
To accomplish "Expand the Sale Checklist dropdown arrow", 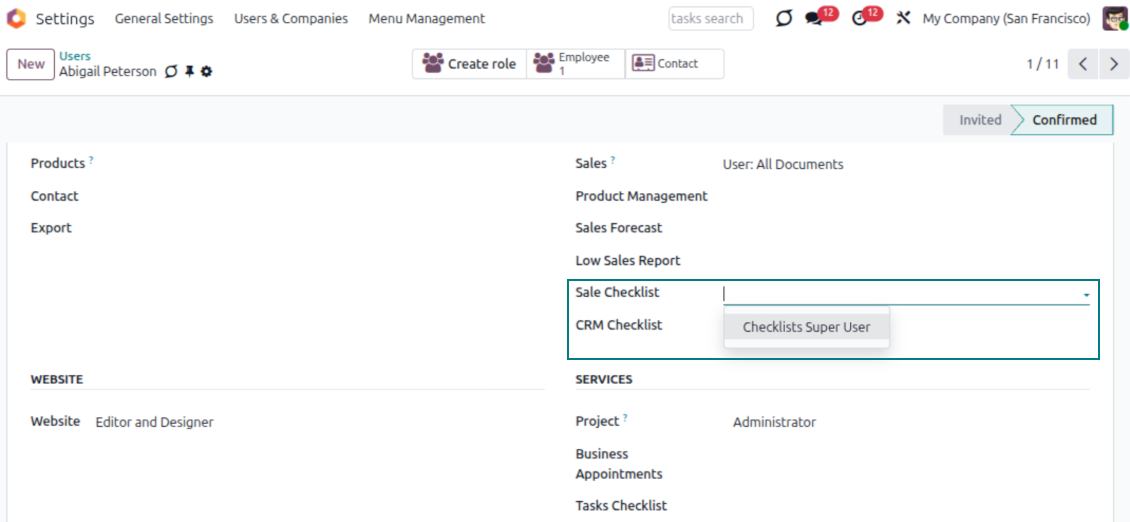I will (x=1086, y=295).
